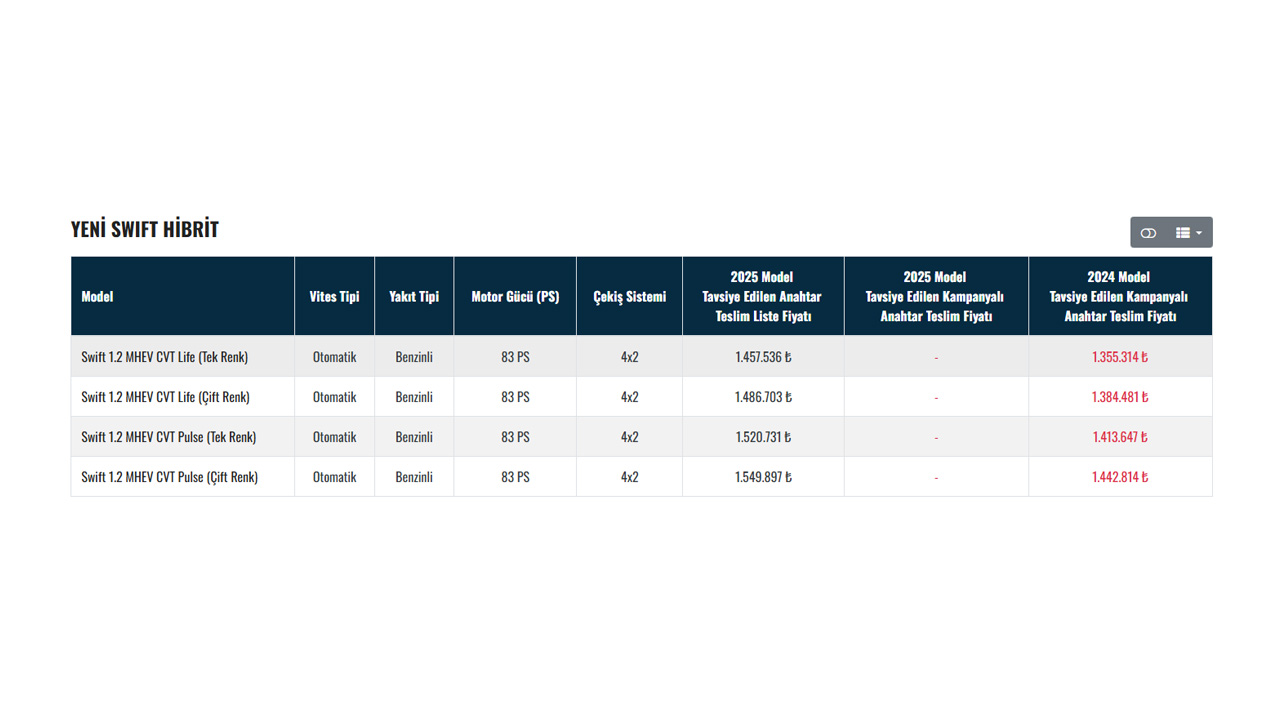The image size is (1280, 720).
Task: Open the table columns dropdown
Action: click(x=1189, y=232)
